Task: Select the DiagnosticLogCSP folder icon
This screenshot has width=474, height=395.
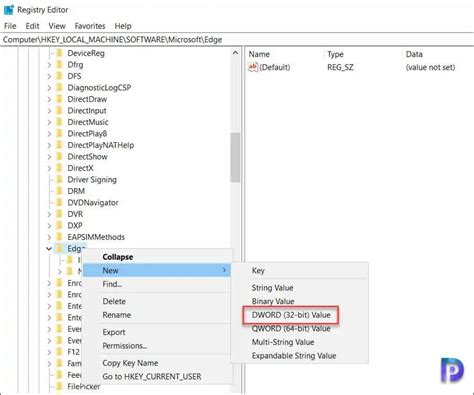Action: (x=59, y=87)
